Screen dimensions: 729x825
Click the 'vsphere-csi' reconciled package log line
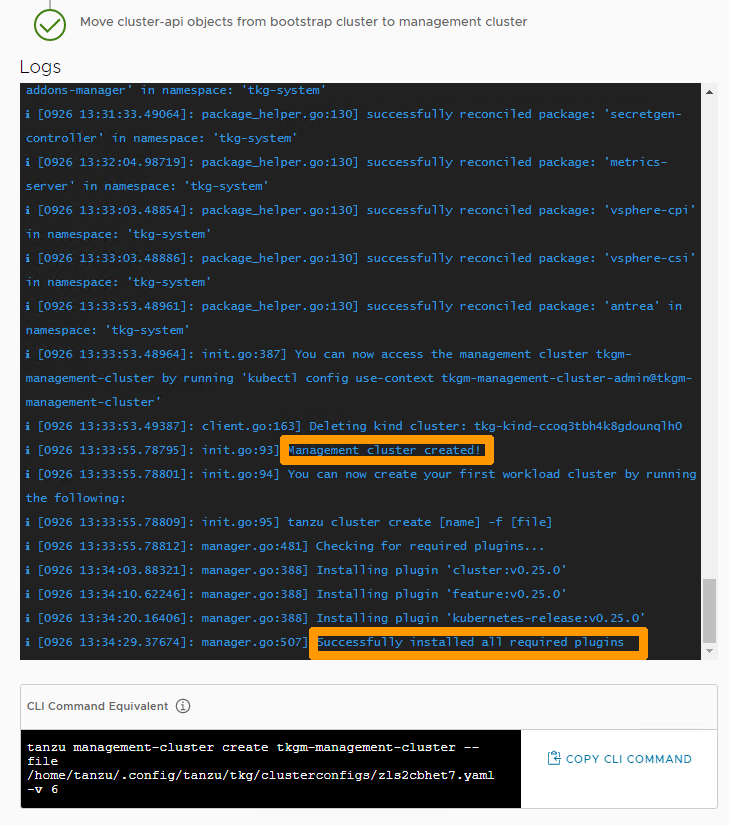pyautogui.click(x=361, y=270)
